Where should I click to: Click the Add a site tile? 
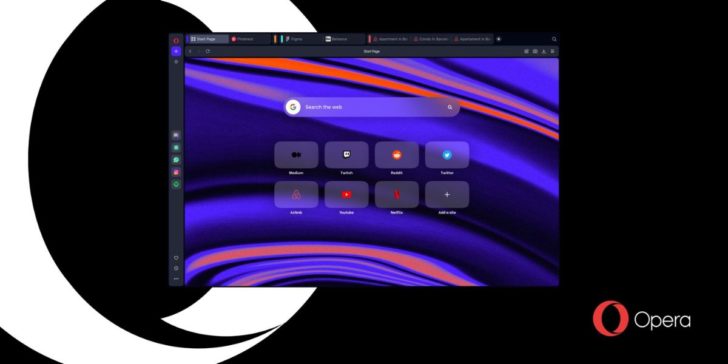(x=447, y=195)
